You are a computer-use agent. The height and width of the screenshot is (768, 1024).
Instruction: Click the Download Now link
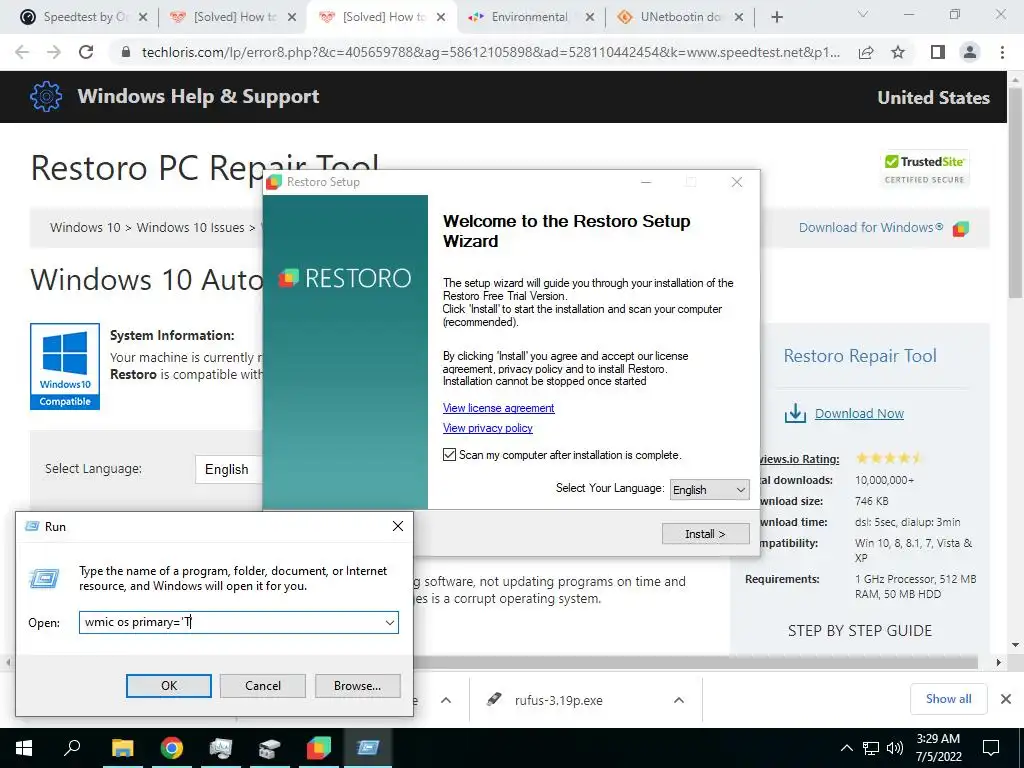click(x=859, y=413)
